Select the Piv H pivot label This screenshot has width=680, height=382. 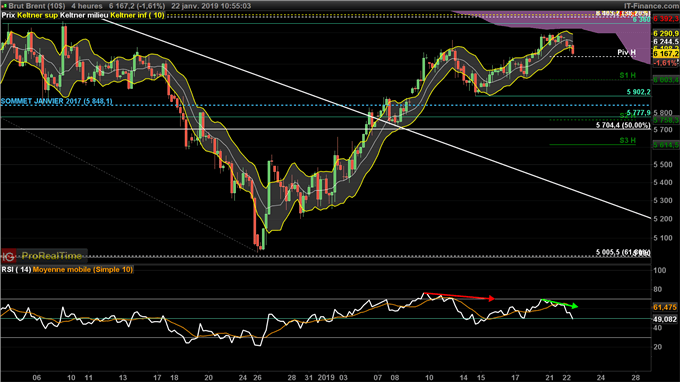tap(626, 52)
